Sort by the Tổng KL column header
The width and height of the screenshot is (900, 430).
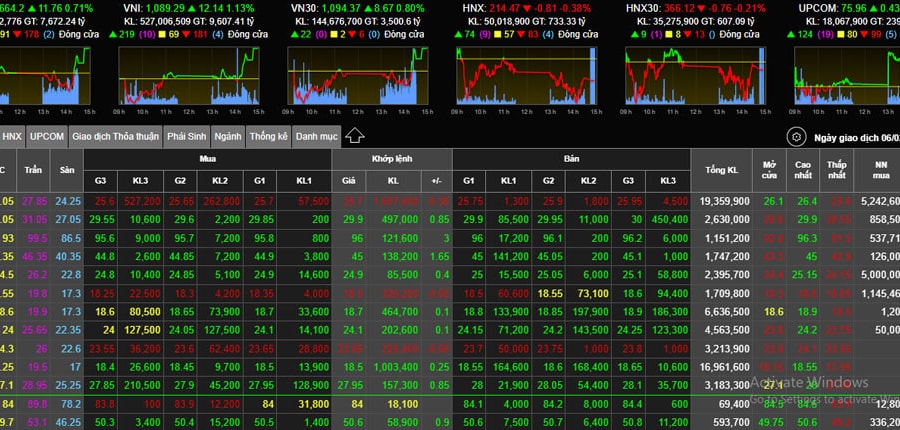coord(721,171)
